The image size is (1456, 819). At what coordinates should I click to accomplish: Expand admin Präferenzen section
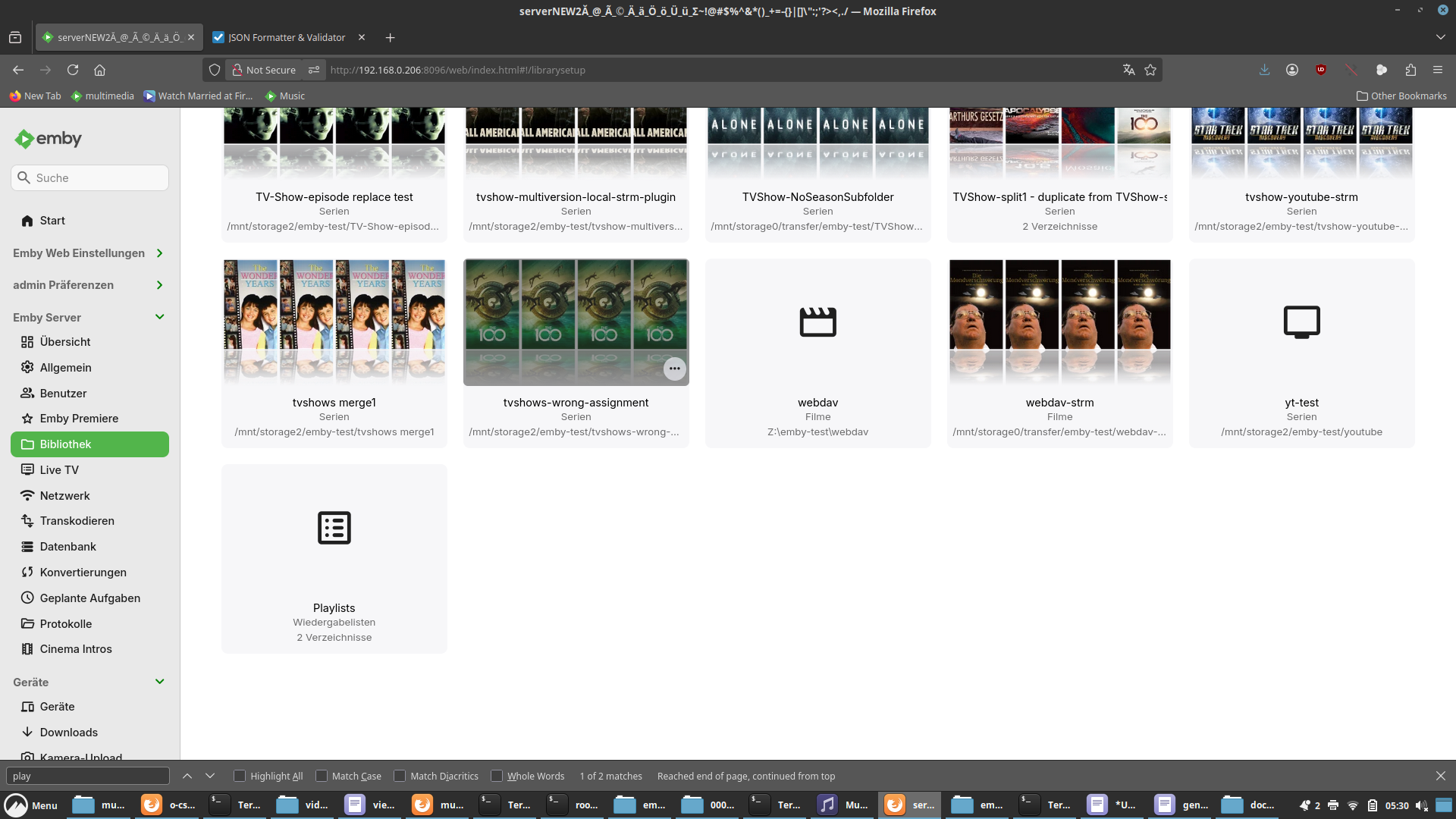89,285
